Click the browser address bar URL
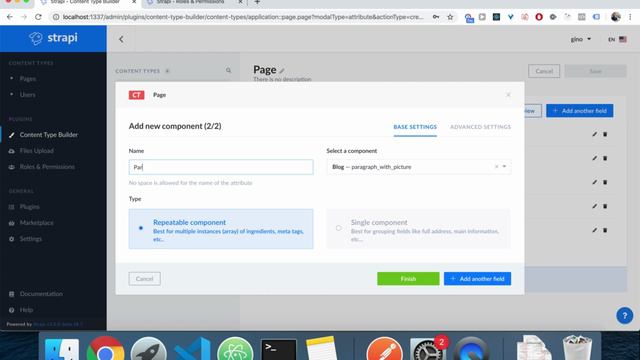The width and height of the screenshot is (640, 360). click(x=243, y=17)
